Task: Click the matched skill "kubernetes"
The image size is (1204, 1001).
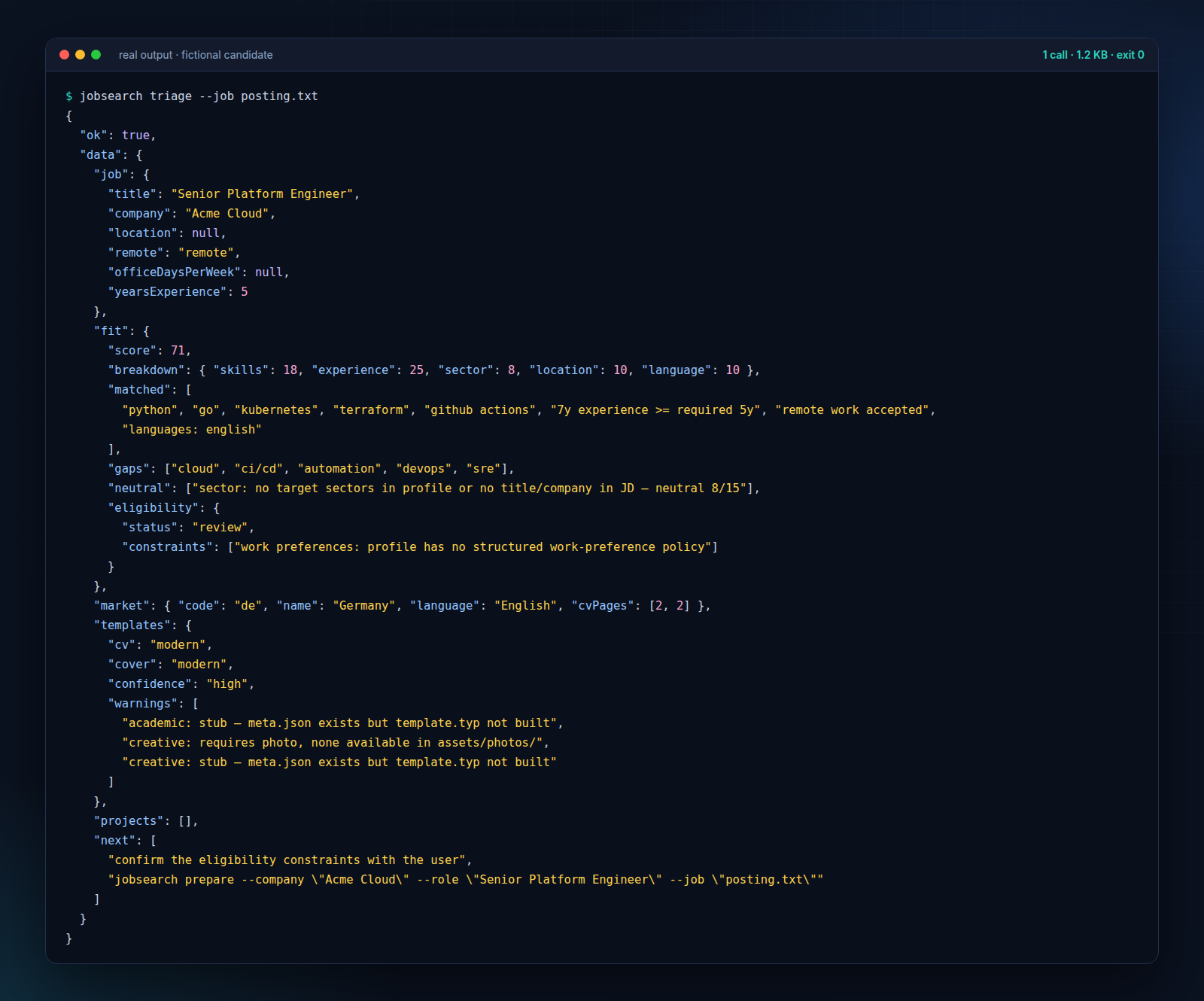Action: point(276,410)
